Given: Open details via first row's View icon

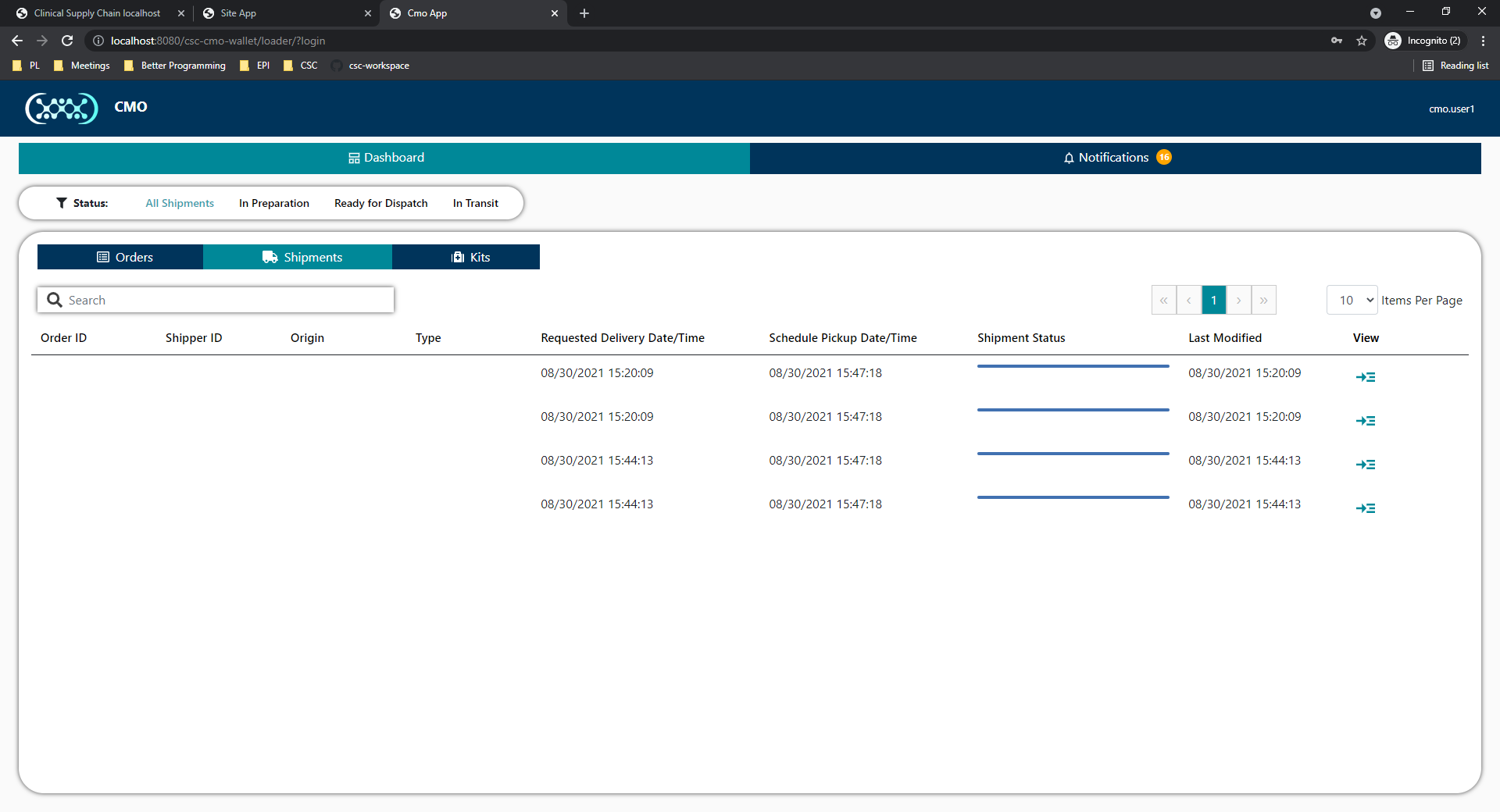Looking at the screenshot, I should [x=1365, y=377].
